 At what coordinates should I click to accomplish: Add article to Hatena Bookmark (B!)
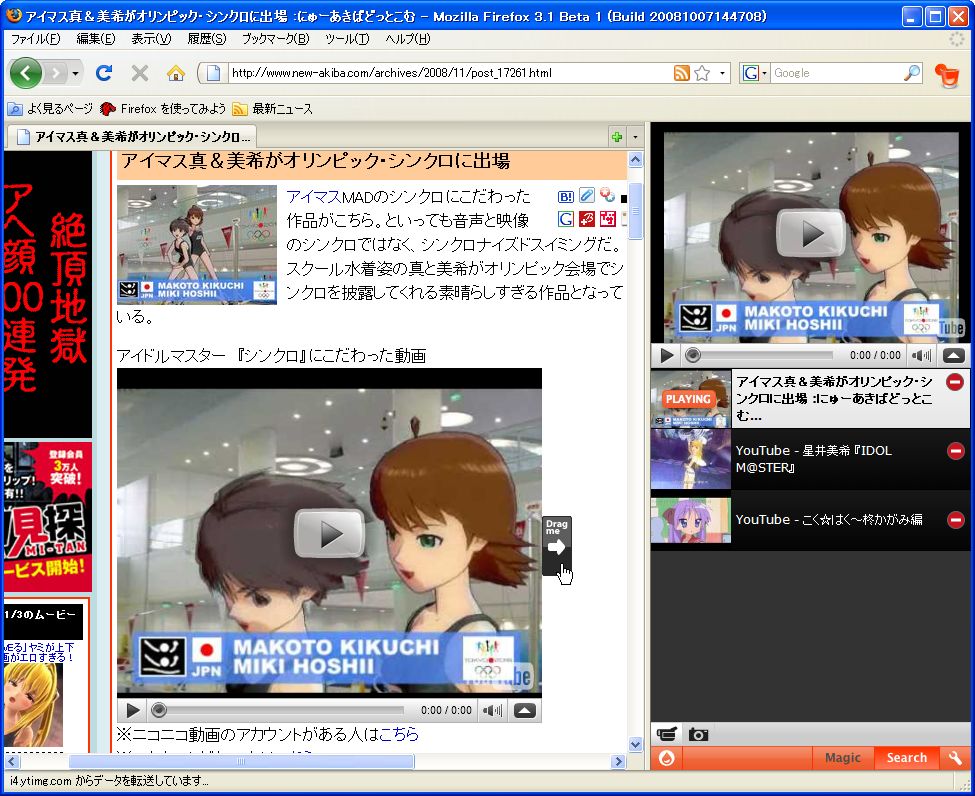pyautogui.click(x=565, y=197)
